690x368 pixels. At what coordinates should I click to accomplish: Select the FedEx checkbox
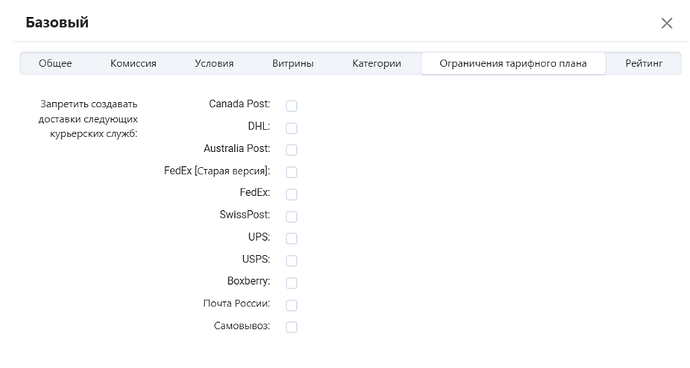click(x=291, y=194)
